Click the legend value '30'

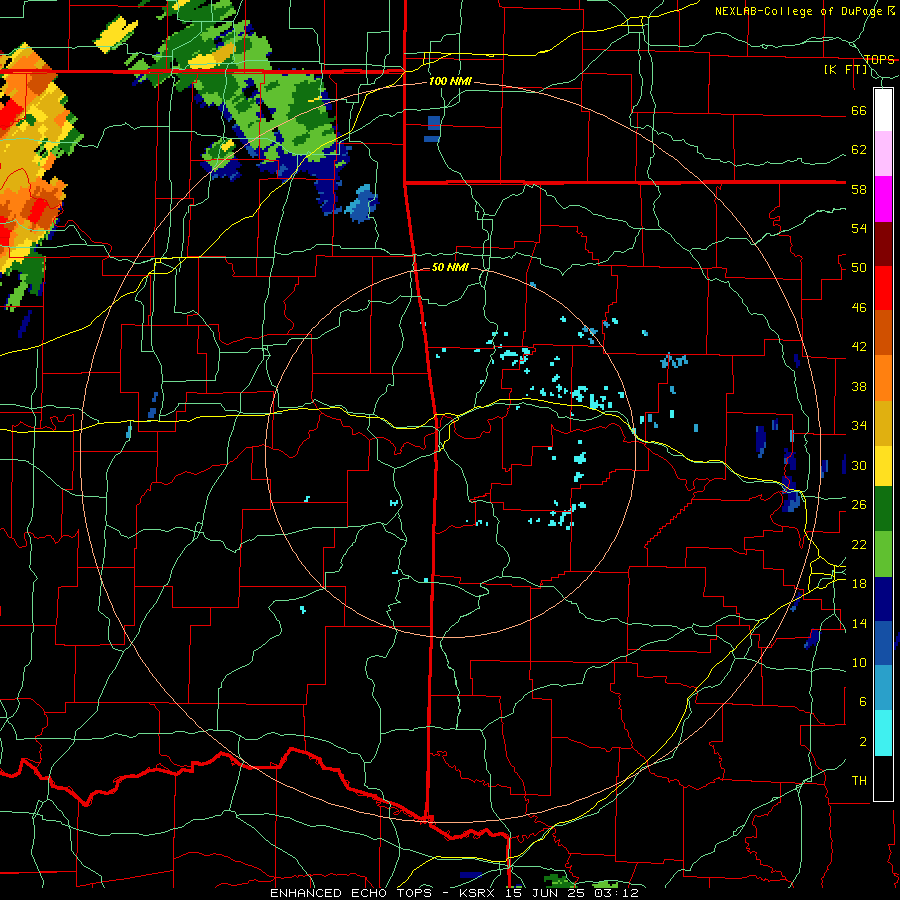click(x=859, y=465)
